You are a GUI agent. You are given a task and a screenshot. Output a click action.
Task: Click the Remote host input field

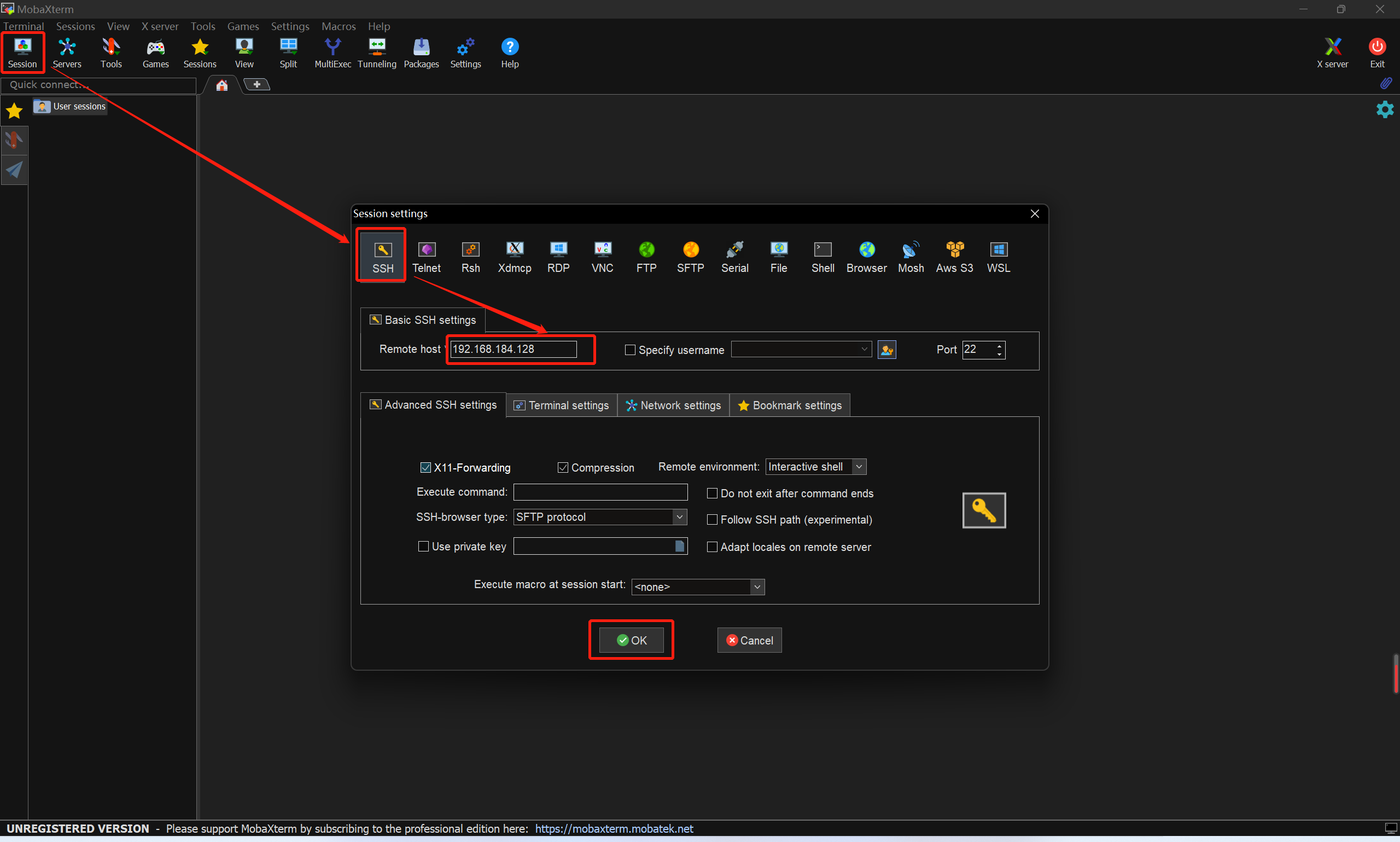(x=513, y=350)
